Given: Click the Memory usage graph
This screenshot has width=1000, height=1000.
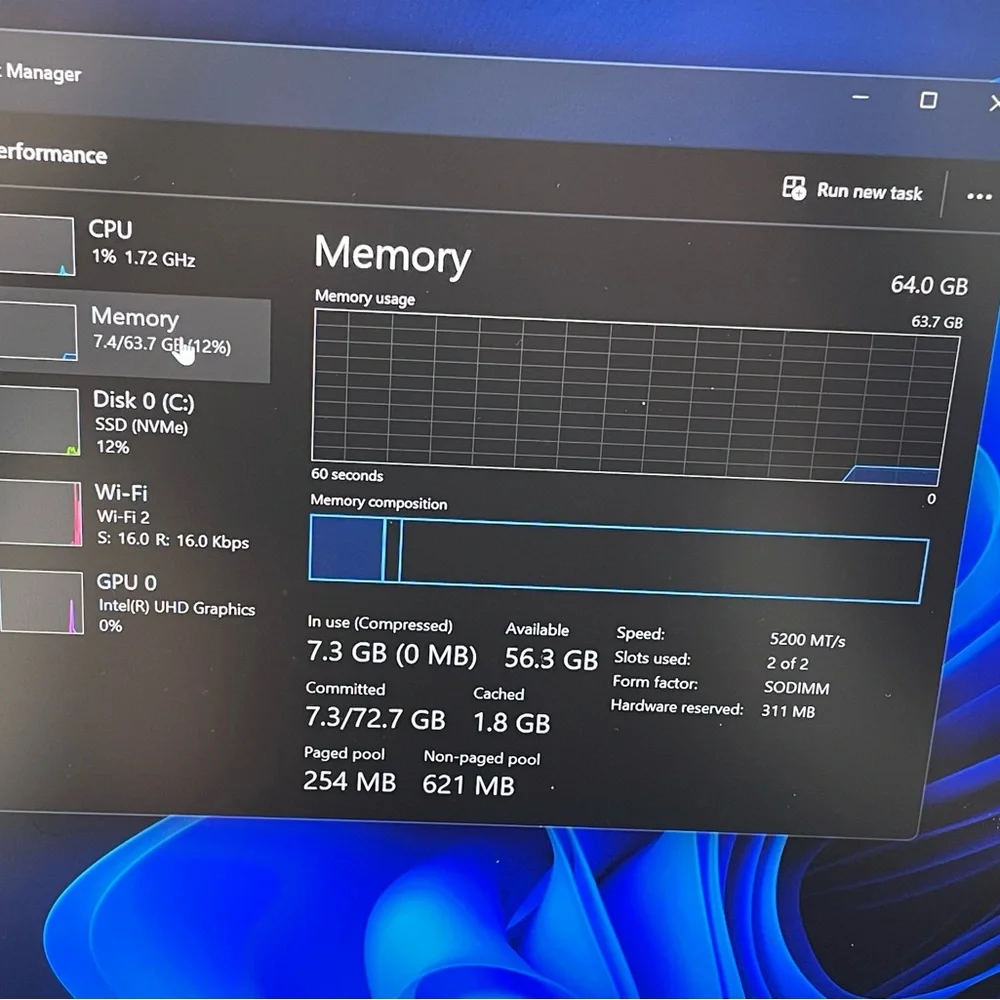Looking at the screenshot, I should pyautogui.click(x=634, y=395).
